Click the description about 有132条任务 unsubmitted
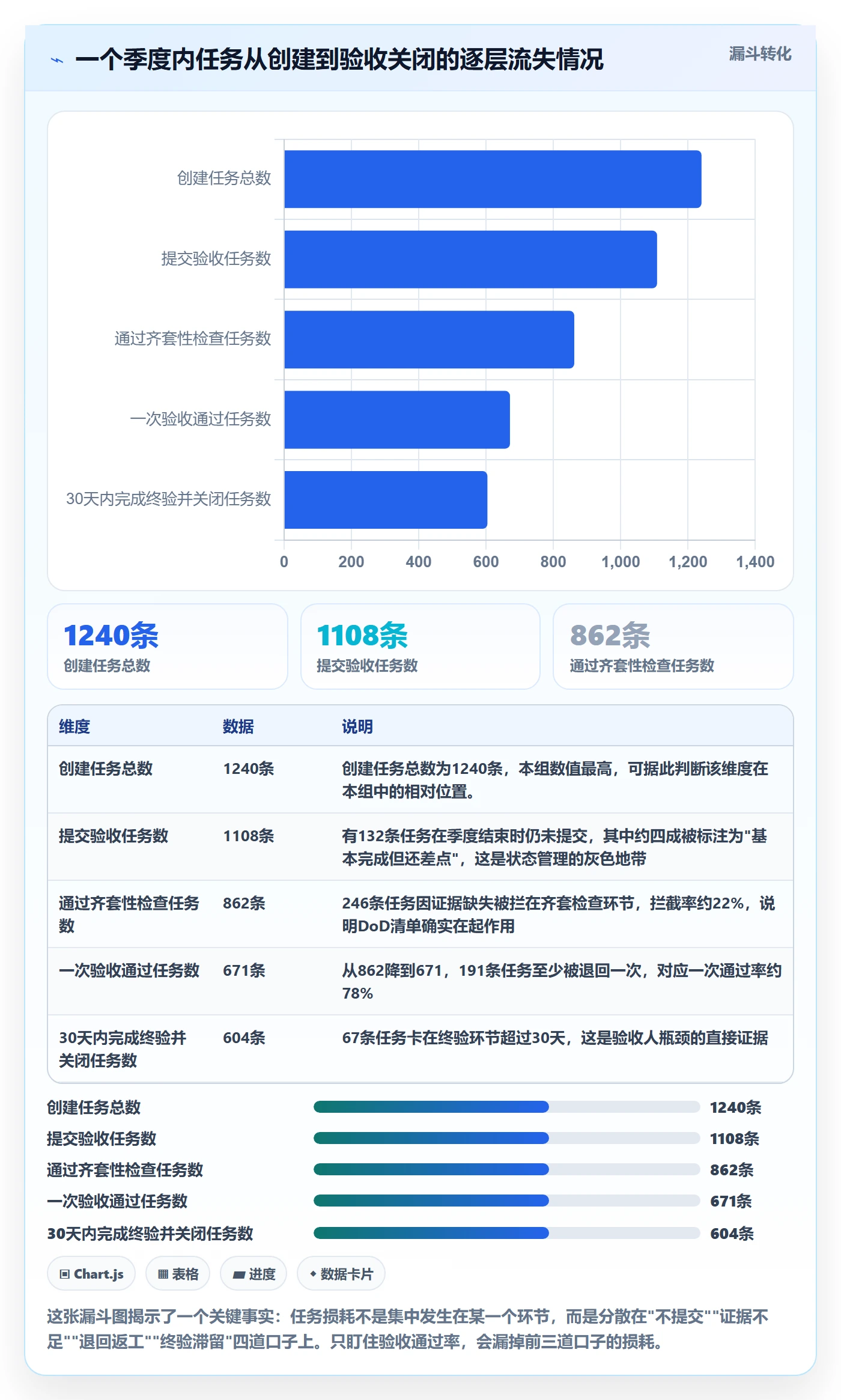The height and width of the screenshot is (1400, 841). click(554, 847)
